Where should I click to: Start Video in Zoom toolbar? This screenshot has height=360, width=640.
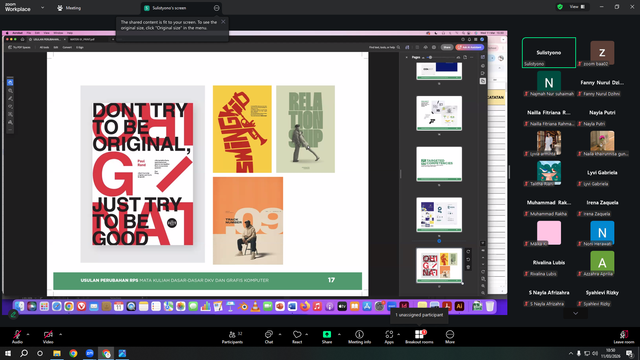click(x=48, y=336)
